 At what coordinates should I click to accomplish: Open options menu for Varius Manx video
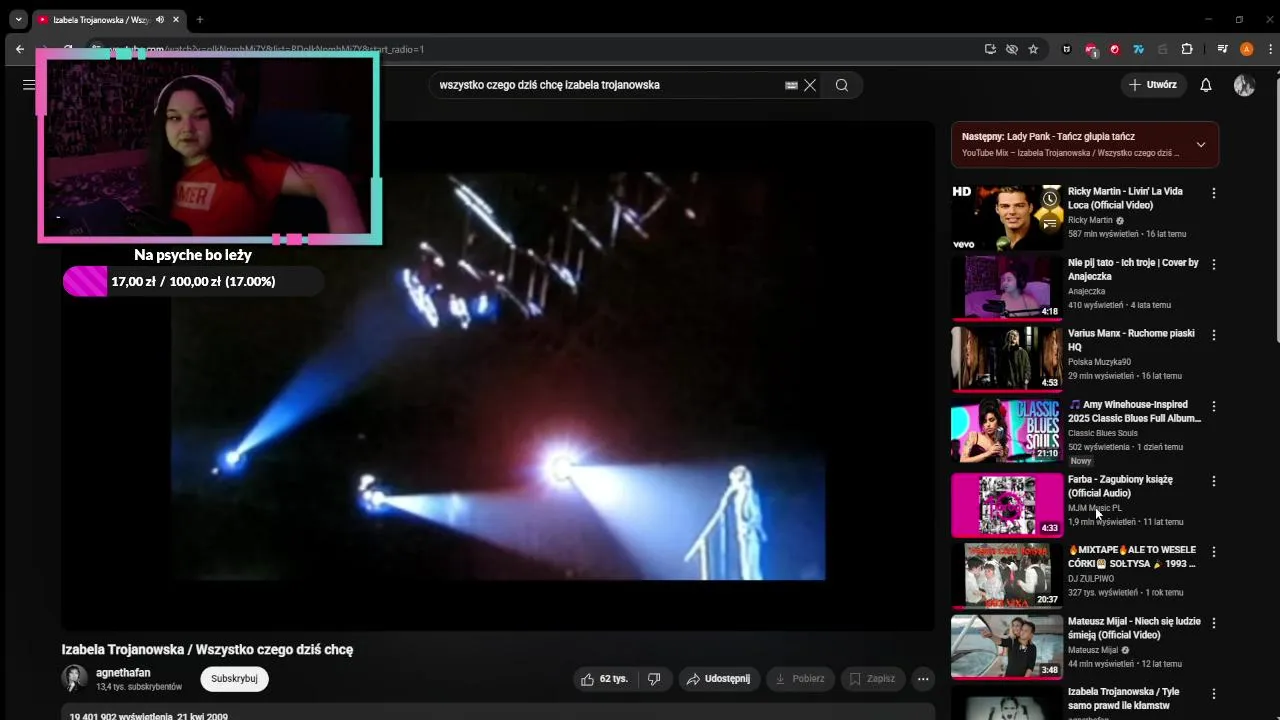click(1214, 335)
